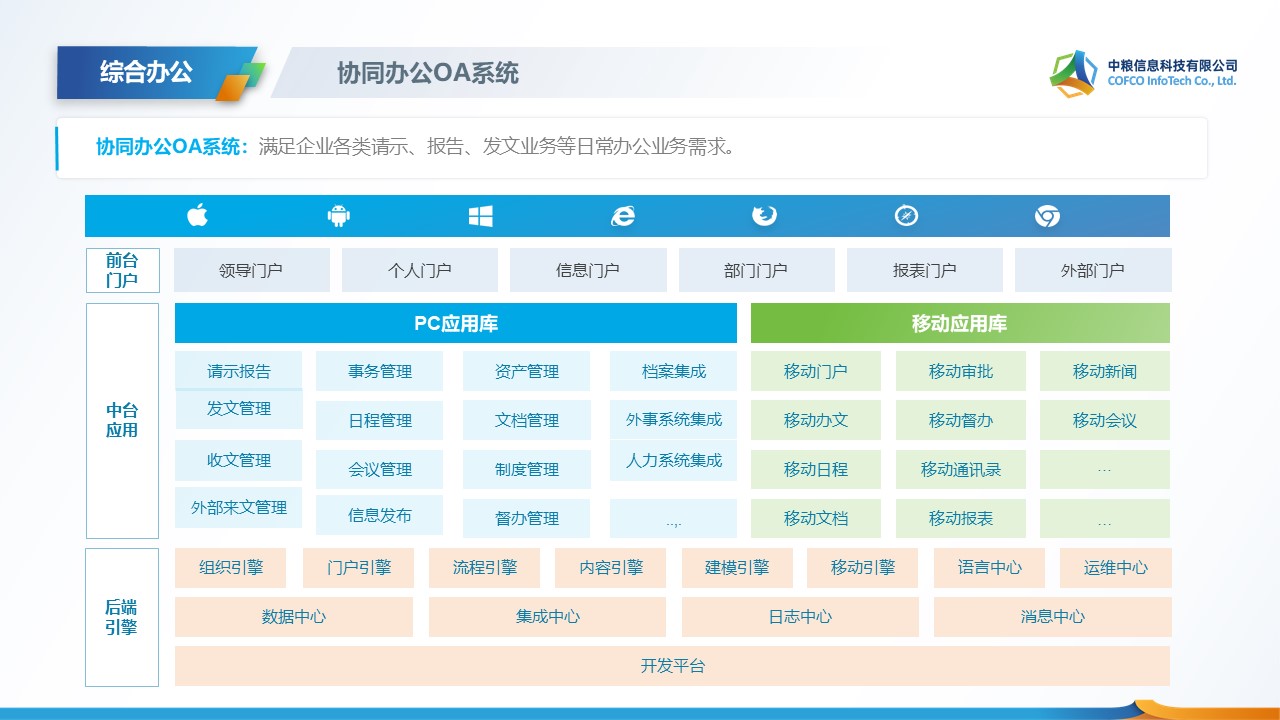
Task: Click the Android robot icon
Action: point(339,216)
